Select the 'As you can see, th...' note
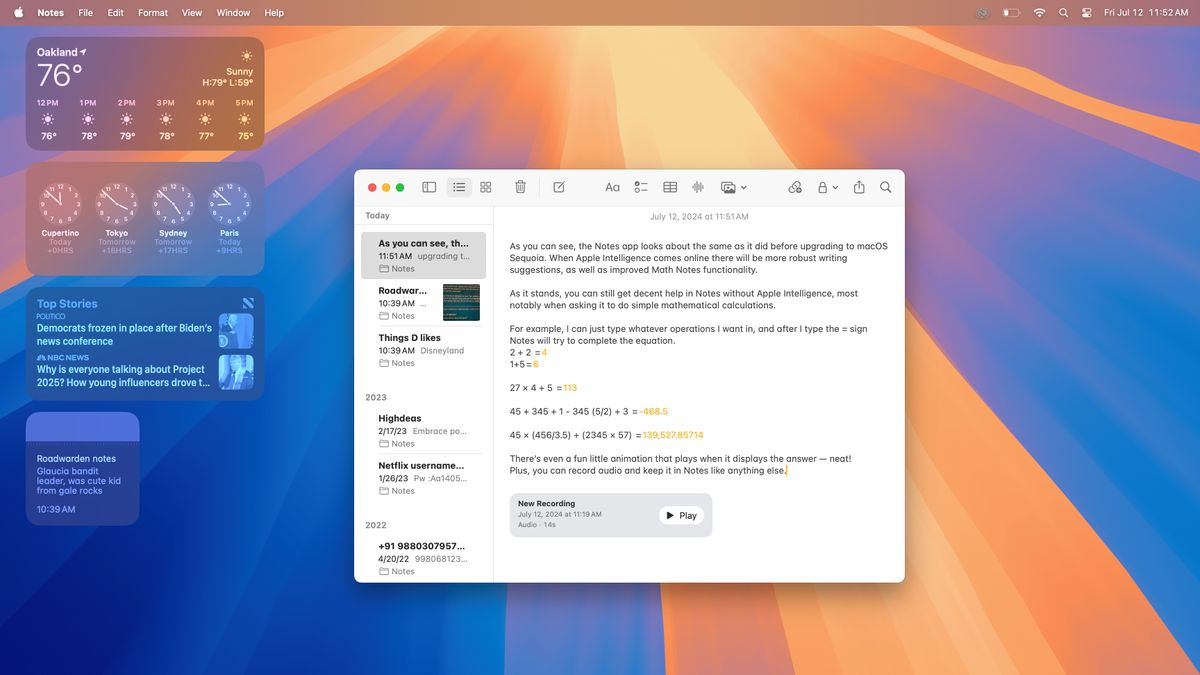The image size is (1200, 675). coord(424,255)
